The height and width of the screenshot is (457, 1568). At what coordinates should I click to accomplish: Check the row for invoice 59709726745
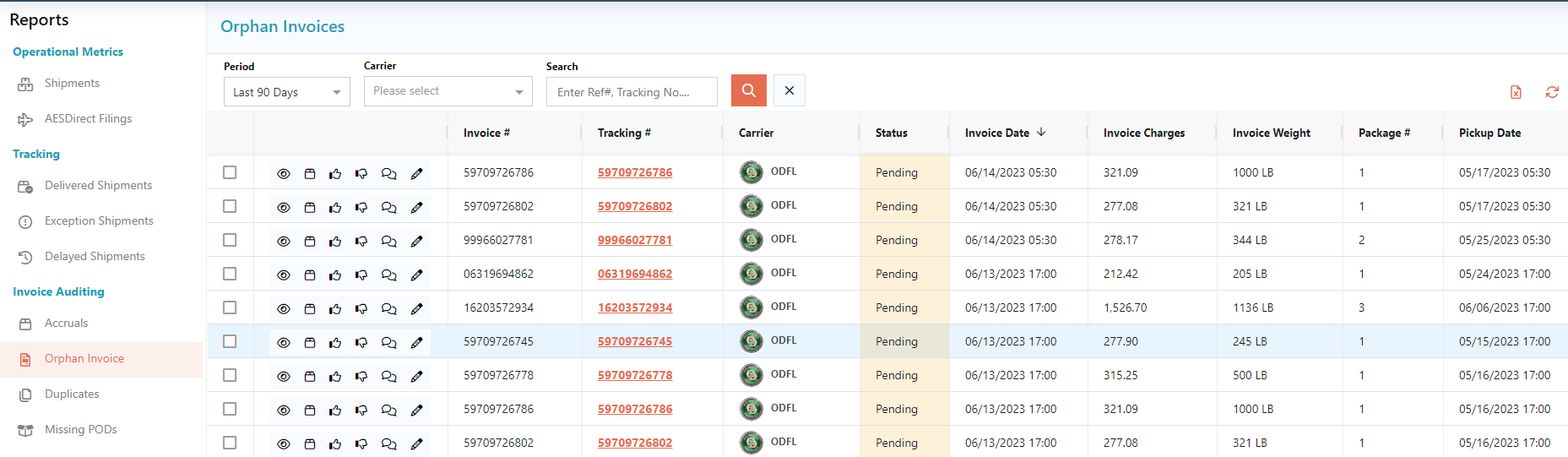click(x=230, y=341)
